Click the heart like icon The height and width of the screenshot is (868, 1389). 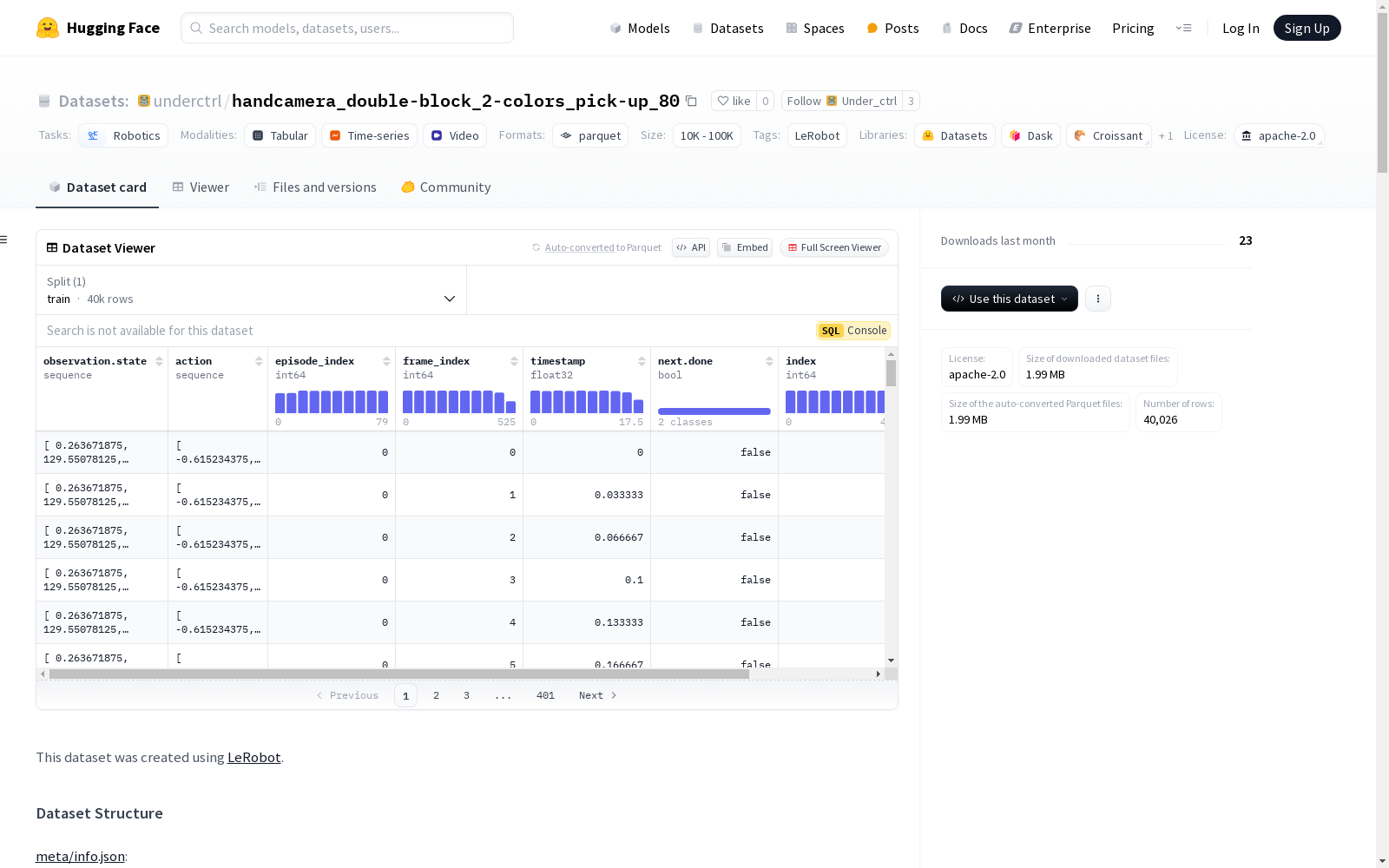[723, 101]
